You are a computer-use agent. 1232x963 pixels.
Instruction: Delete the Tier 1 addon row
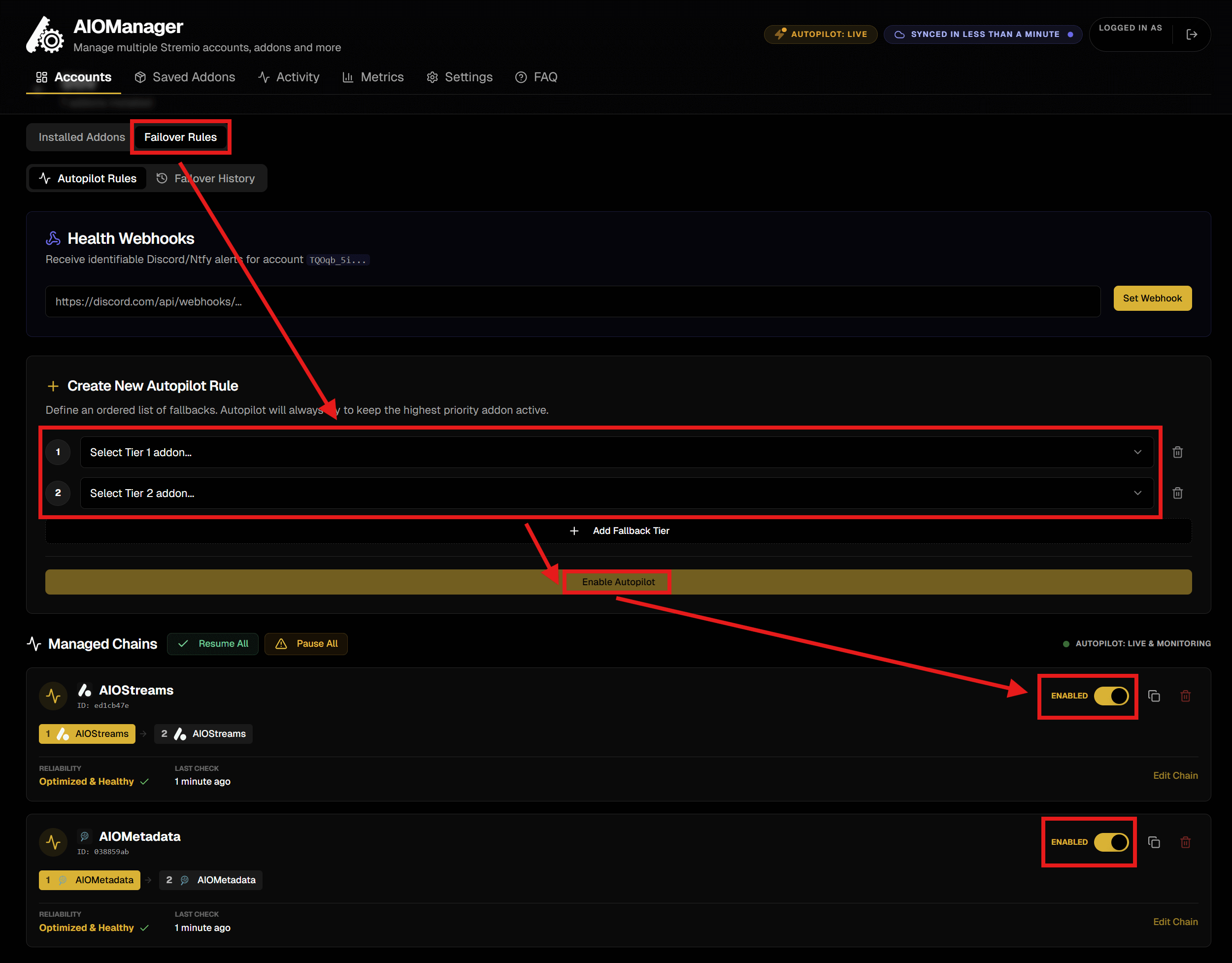click(x=1177, y=452)
